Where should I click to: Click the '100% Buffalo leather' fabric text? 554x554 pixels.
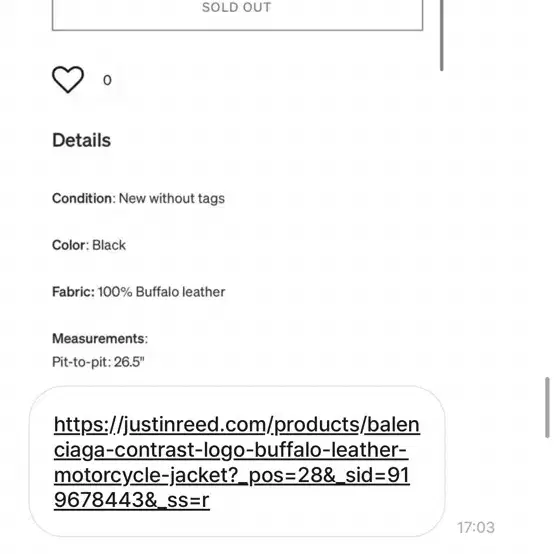point(161,292)
